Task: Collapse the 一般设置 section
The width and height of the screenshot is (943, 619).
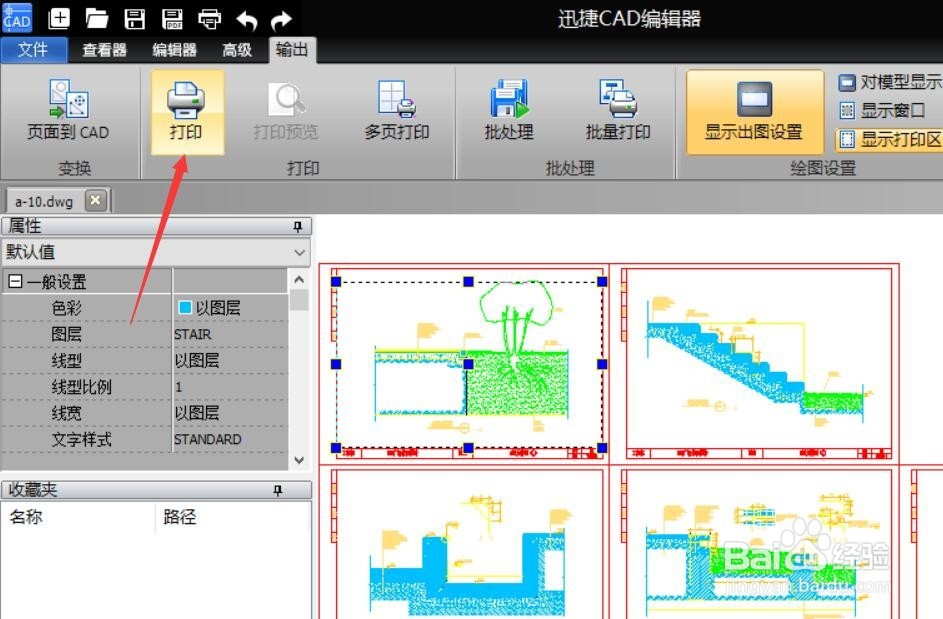Action: pos(15,281)
